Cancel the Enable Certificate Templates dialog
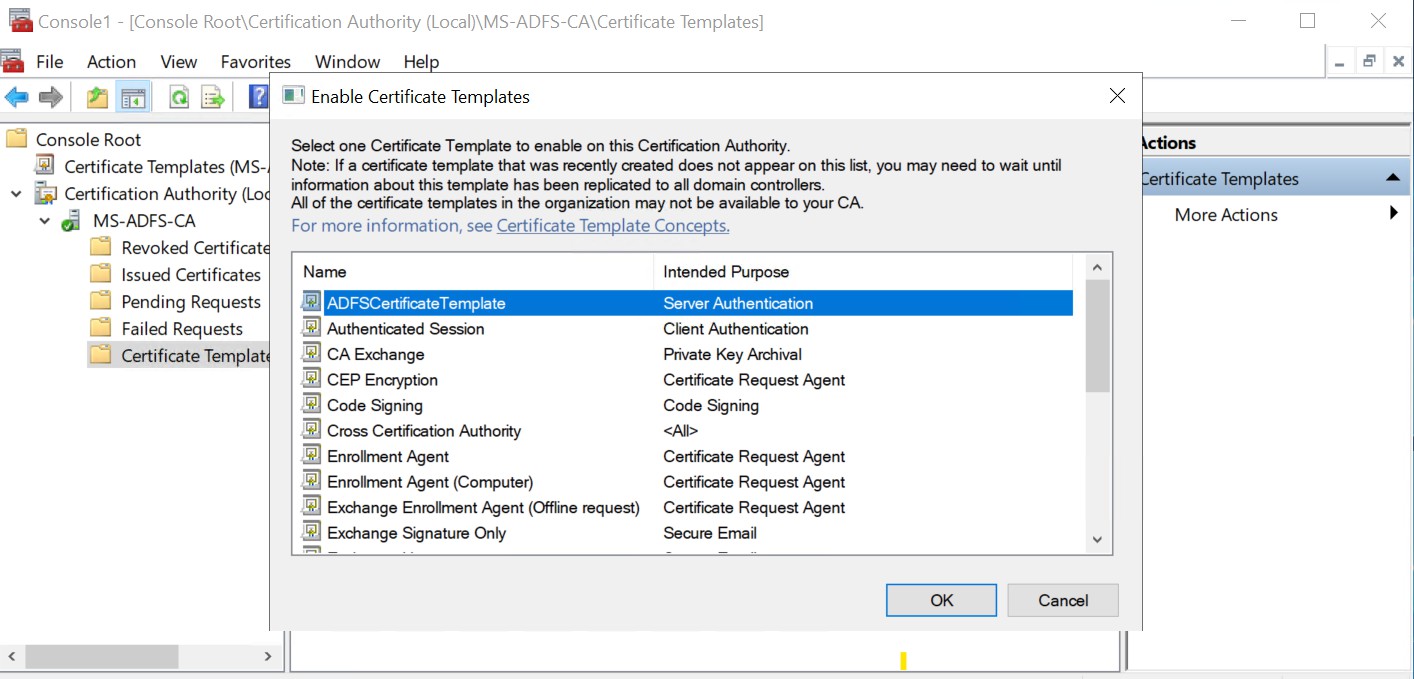 pyautogui.click(x=1063, y=600)
